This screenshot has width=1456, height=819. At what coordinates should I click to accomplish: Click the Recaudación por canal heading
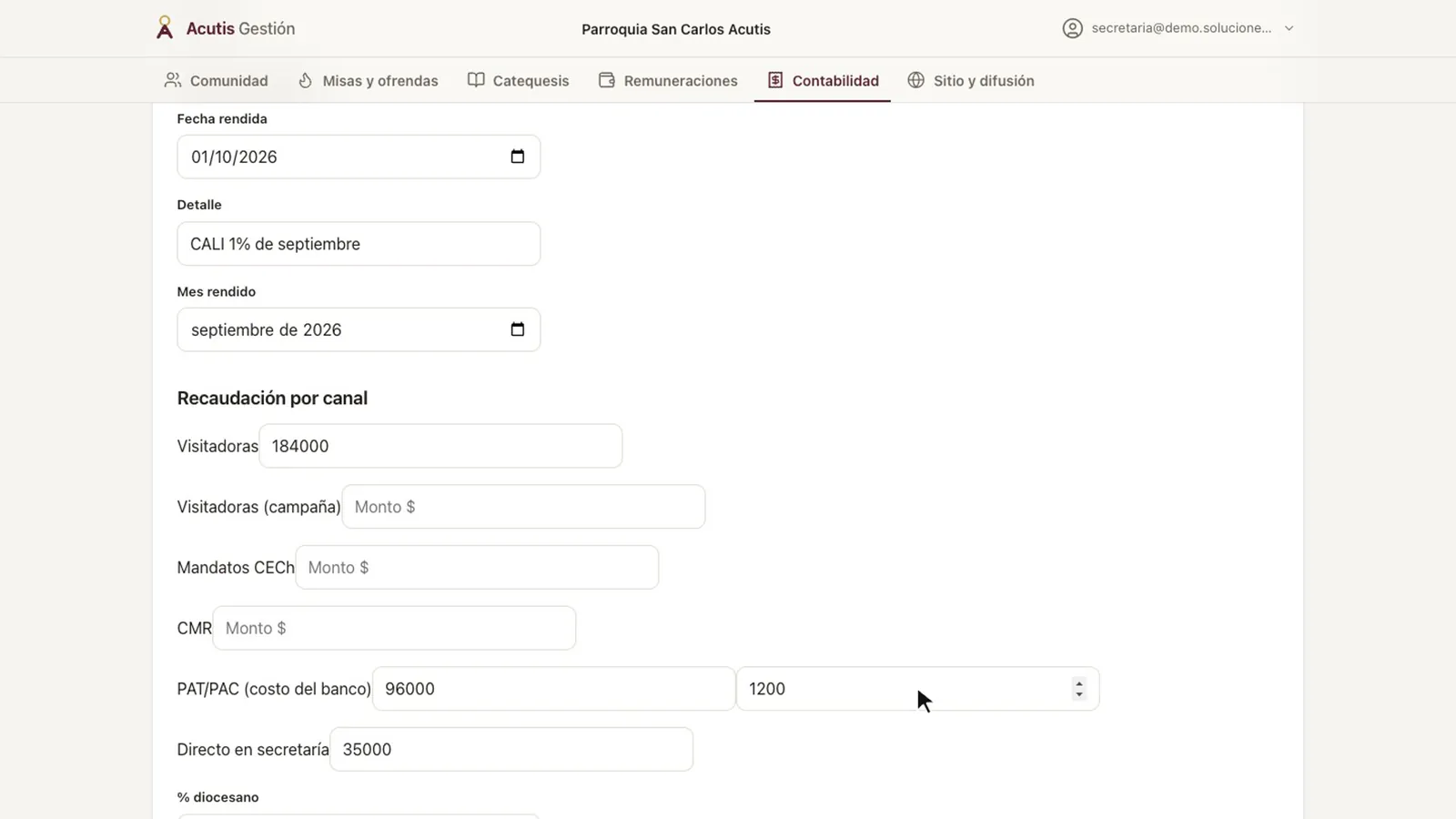[272, 398]
